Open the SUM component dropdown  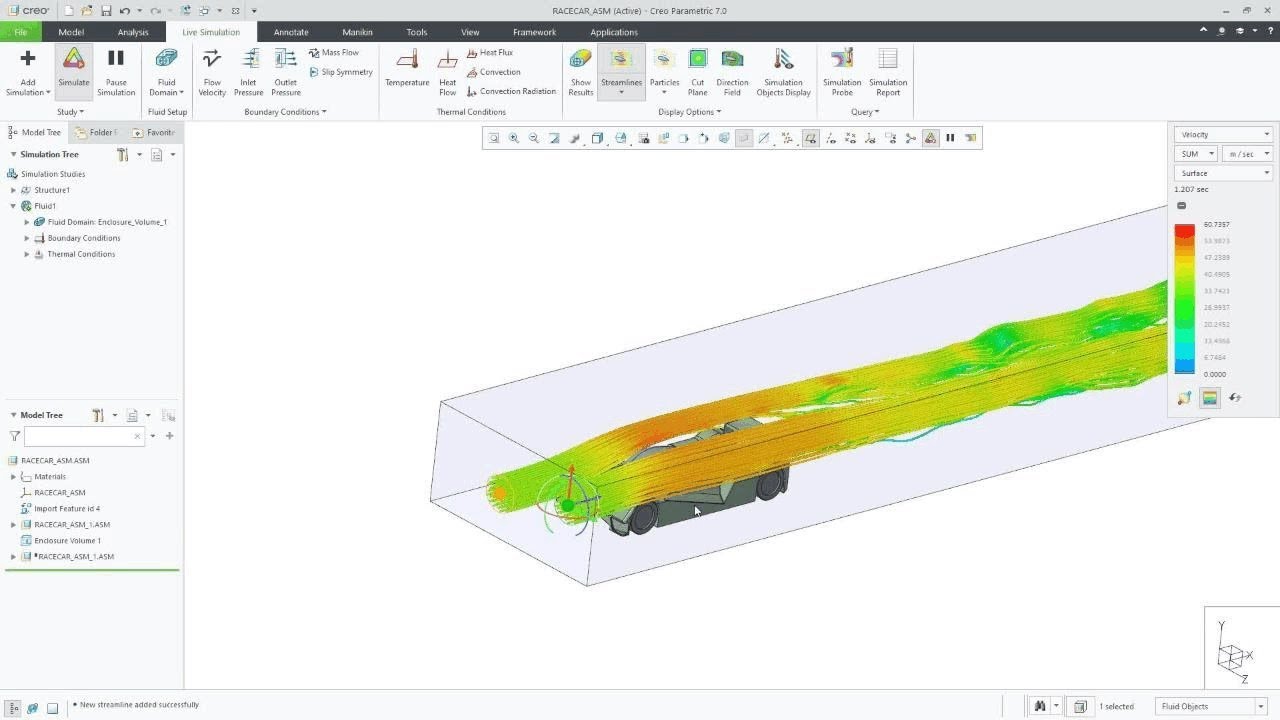pos(1196,154)
